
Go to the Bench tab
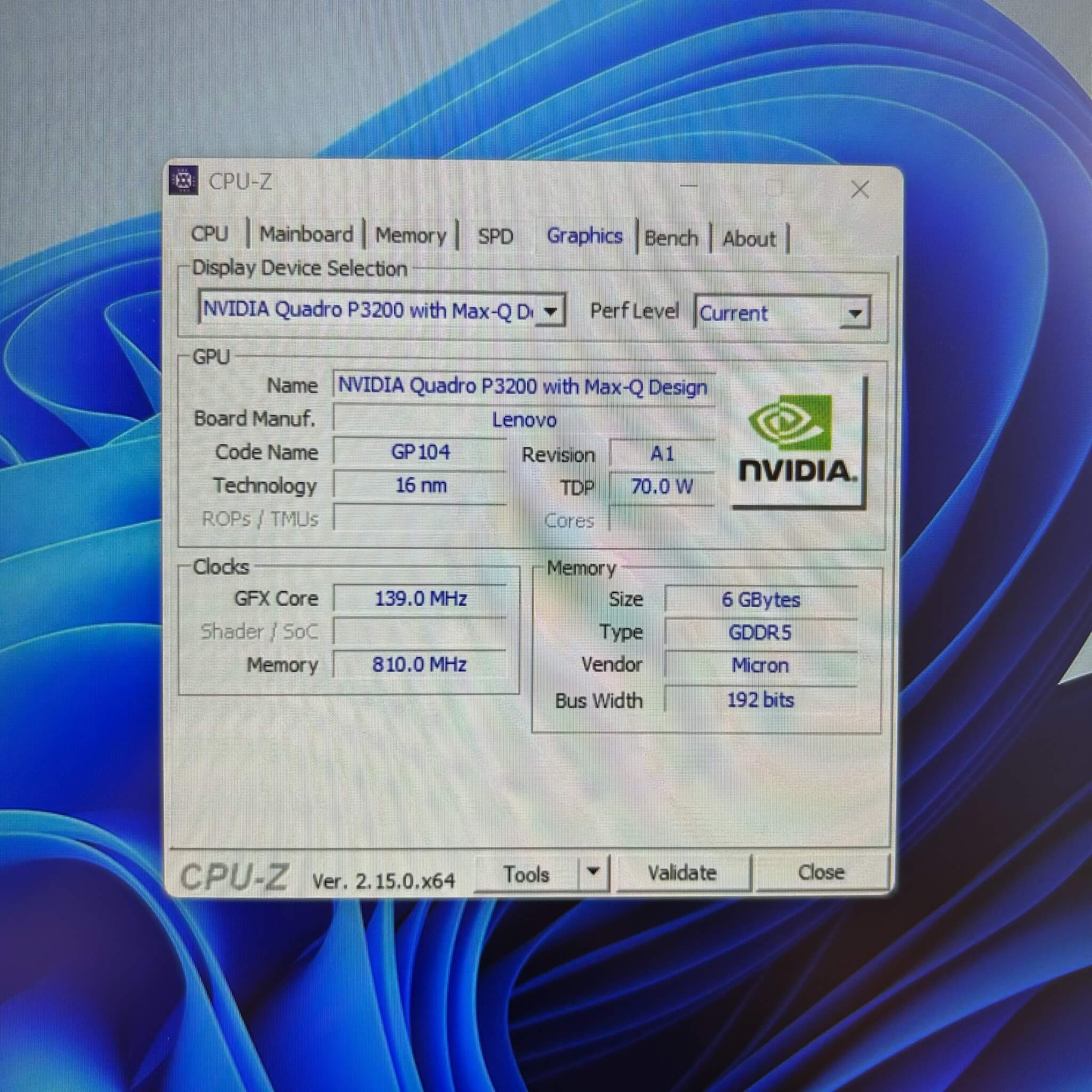tap(671, 238)
